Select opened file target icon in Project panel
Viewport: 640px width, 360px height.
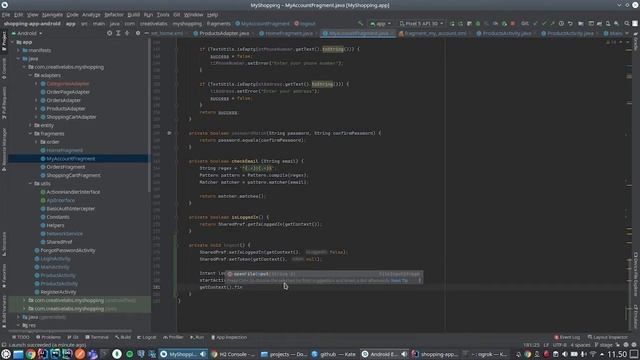109,33
